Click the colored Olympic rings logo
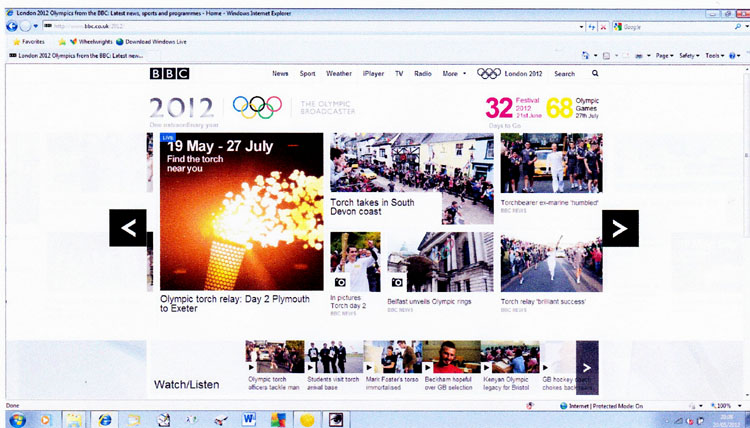The width and height of the screenshot is (750, 428). coord(257,107)
